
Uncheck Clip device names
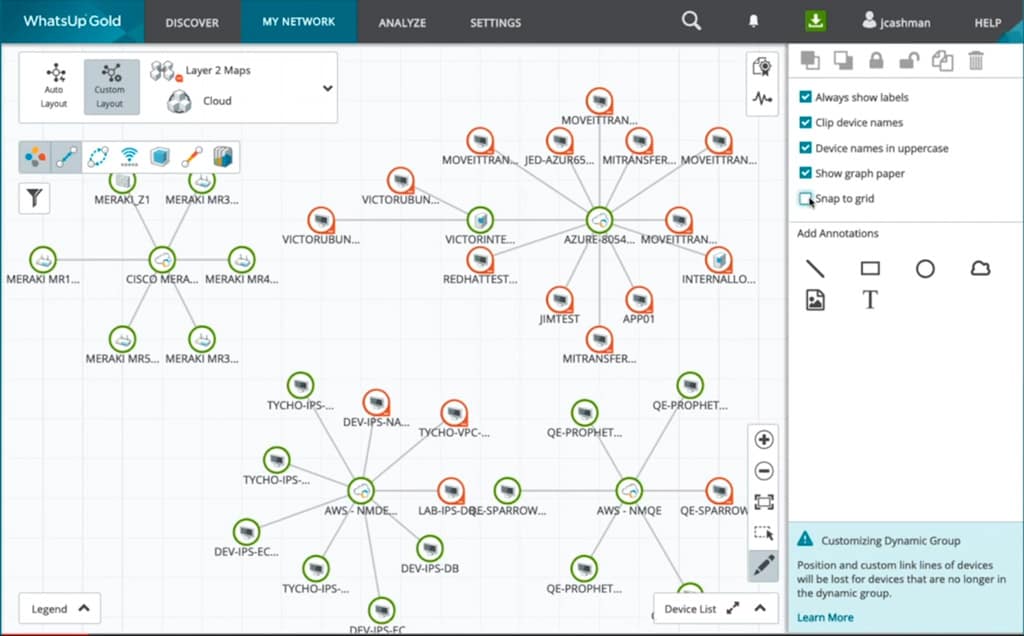point(805,122)
